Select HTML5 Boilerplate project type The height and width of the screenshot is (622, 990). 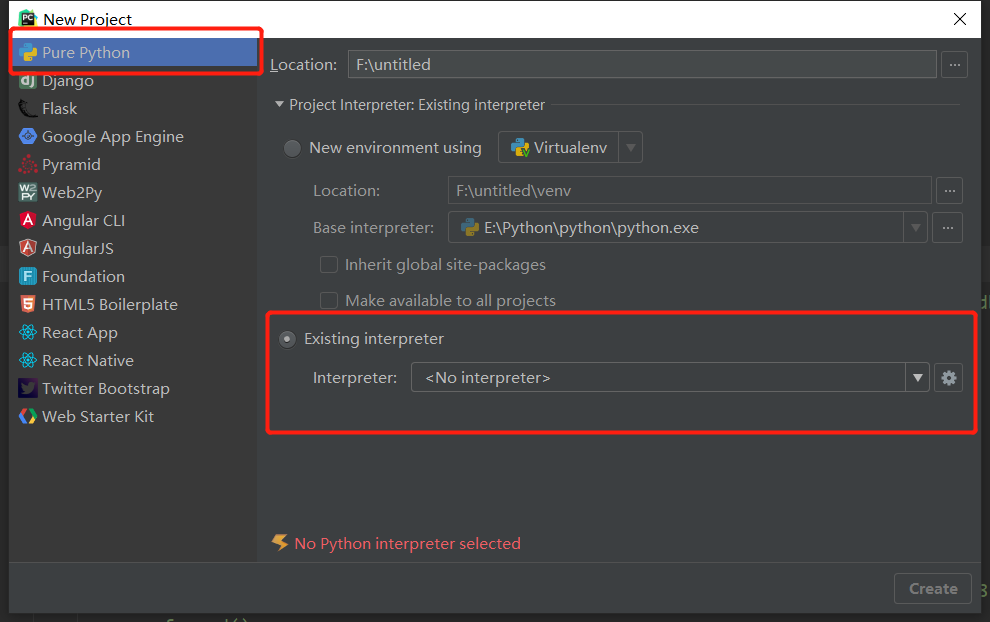pos(134,304)
